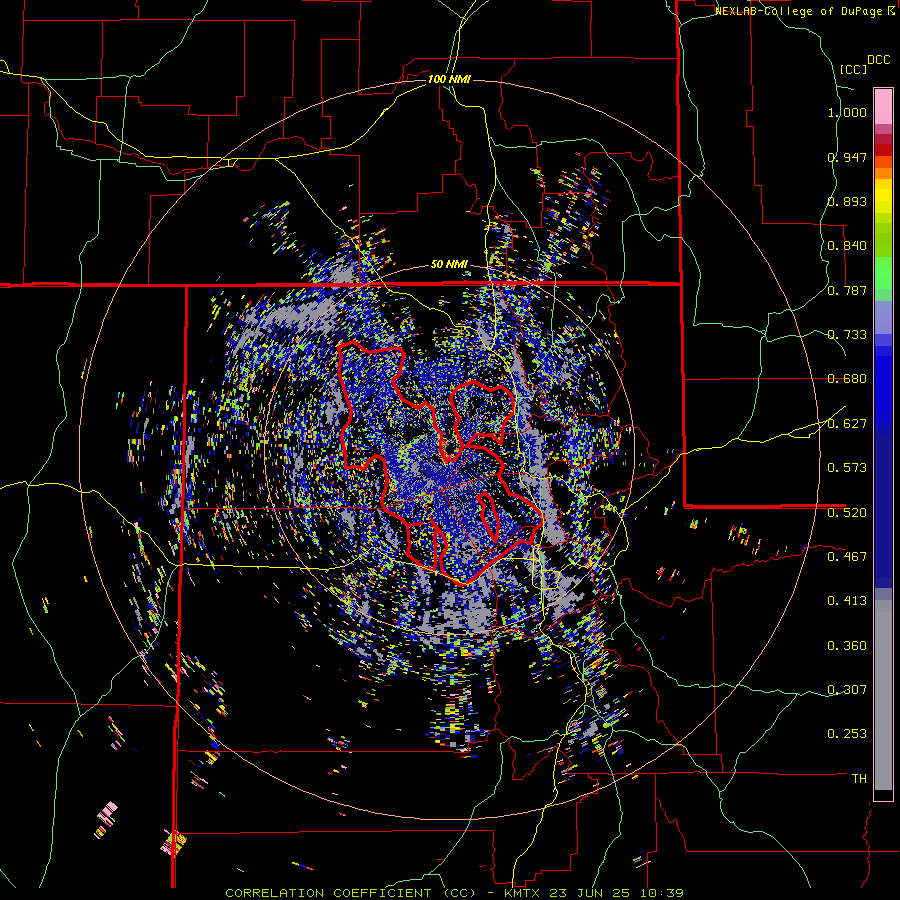Select the 0.627 legend value

pos(847,424)
